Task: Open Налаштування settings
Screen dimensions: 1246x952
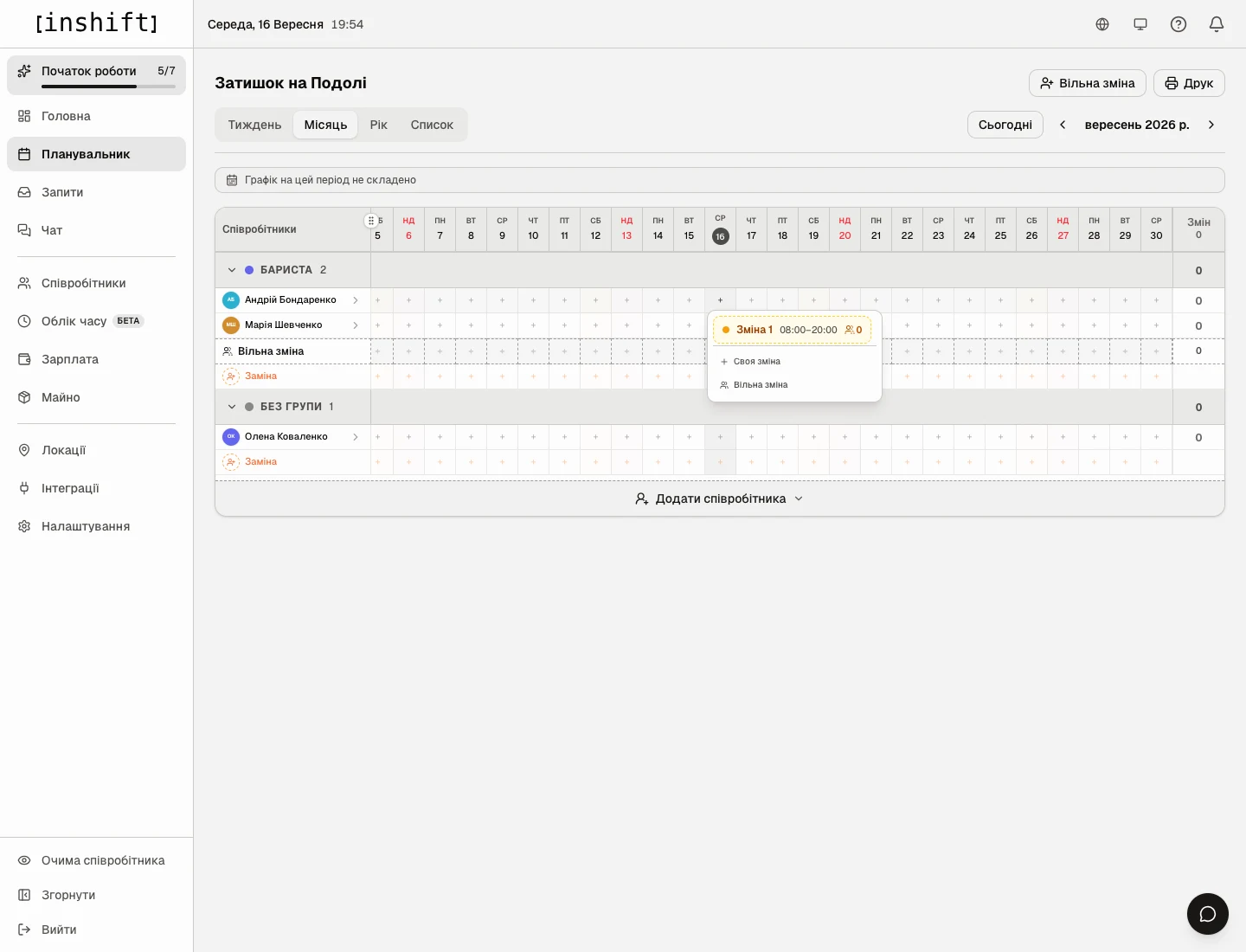Action: (96, 526)
